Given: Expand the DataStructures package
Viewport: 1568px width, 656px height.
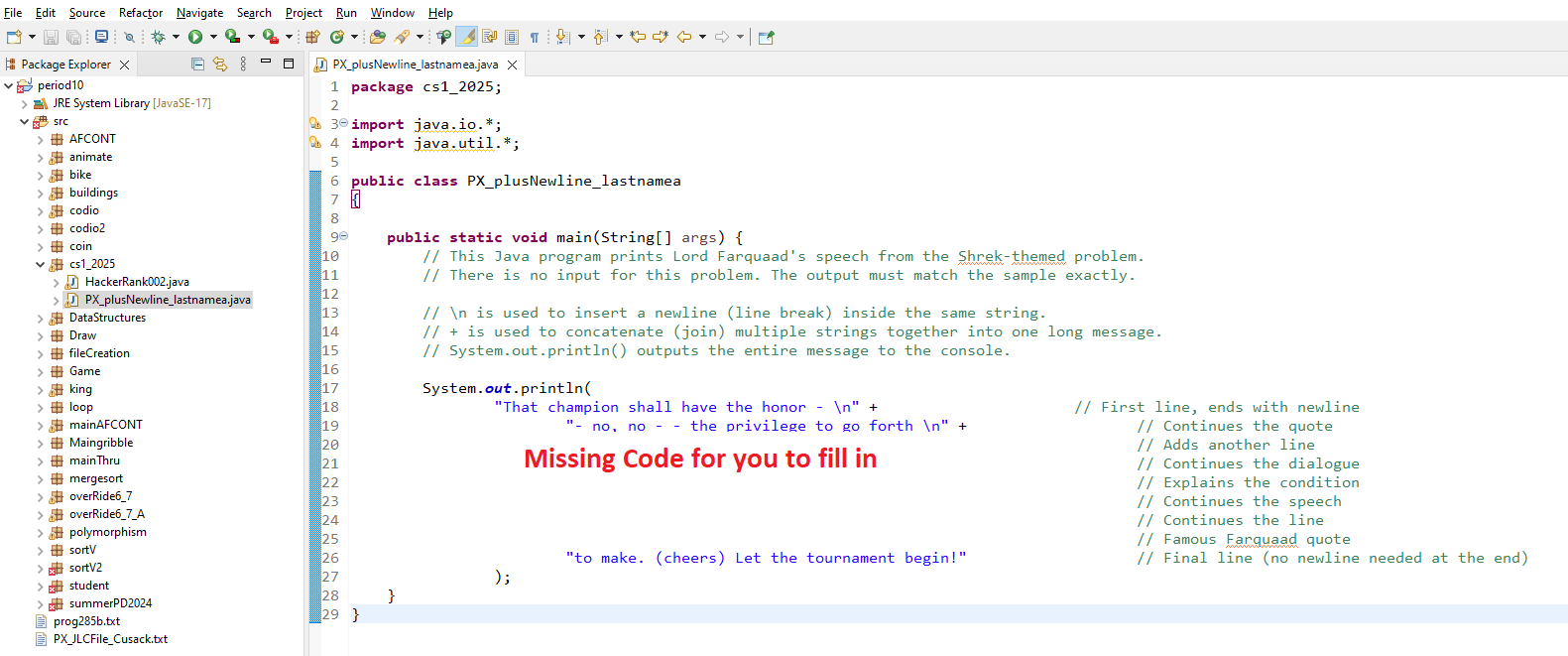Looking at the screenshot, I should [41, 319].
